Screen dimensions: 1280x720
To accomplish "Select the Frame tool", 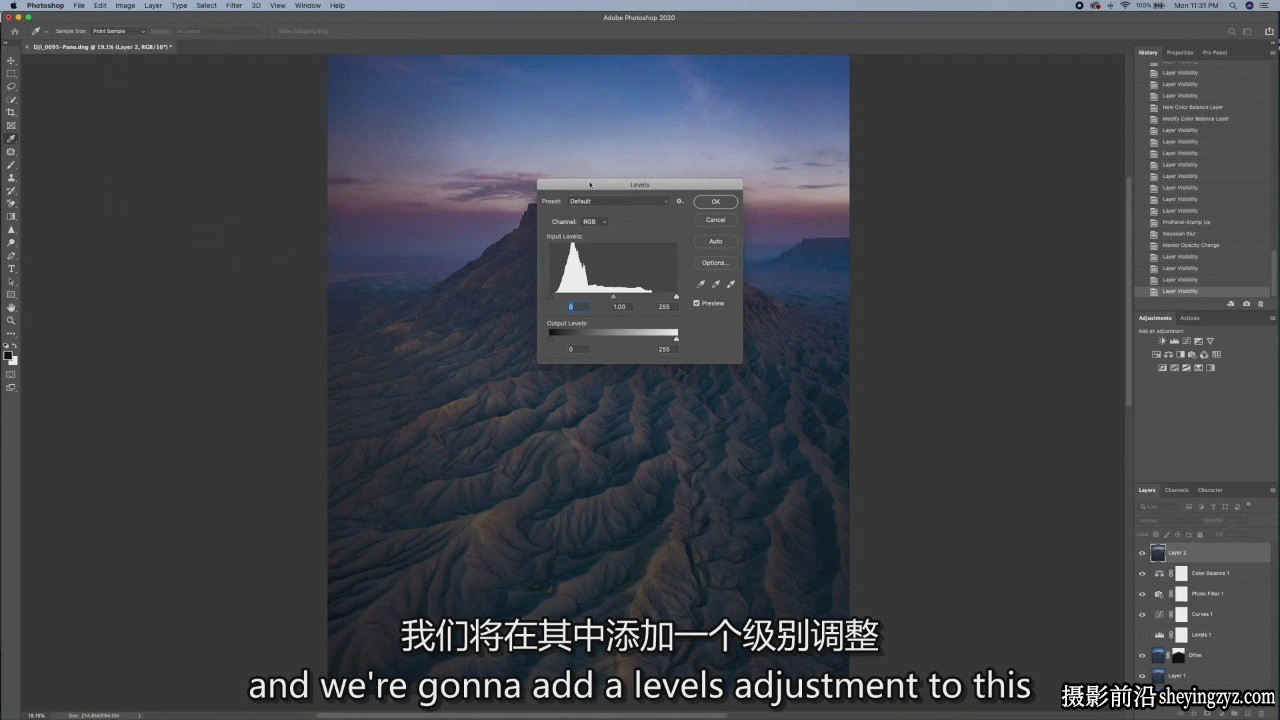I will click(x=11, y=126).
